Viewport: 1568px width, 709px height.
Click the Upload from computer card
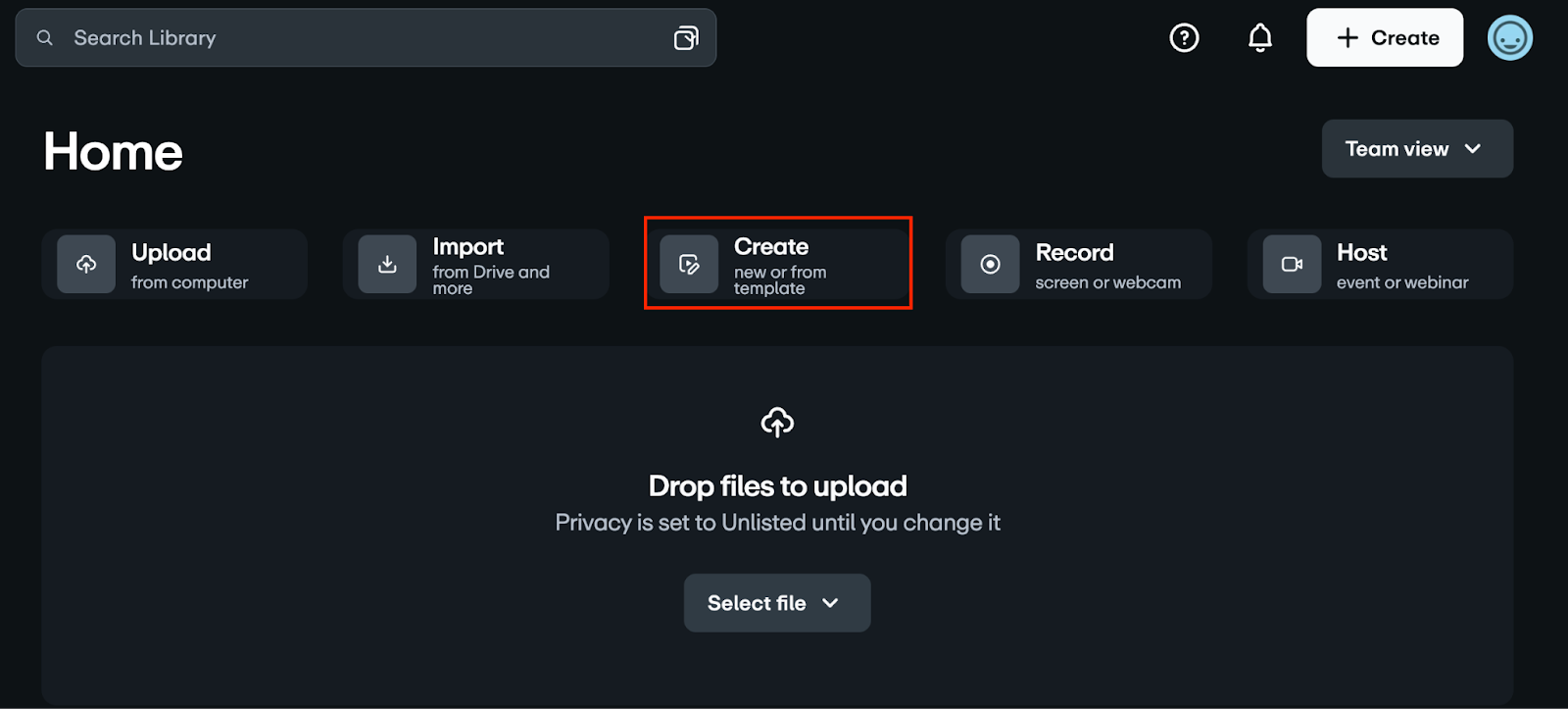pos(174,264)
